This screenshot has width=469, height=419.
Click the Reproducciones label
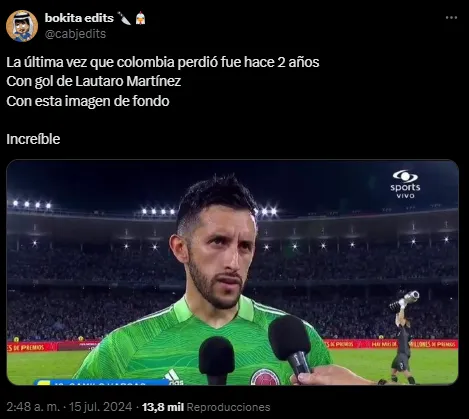tap(228, 407)
